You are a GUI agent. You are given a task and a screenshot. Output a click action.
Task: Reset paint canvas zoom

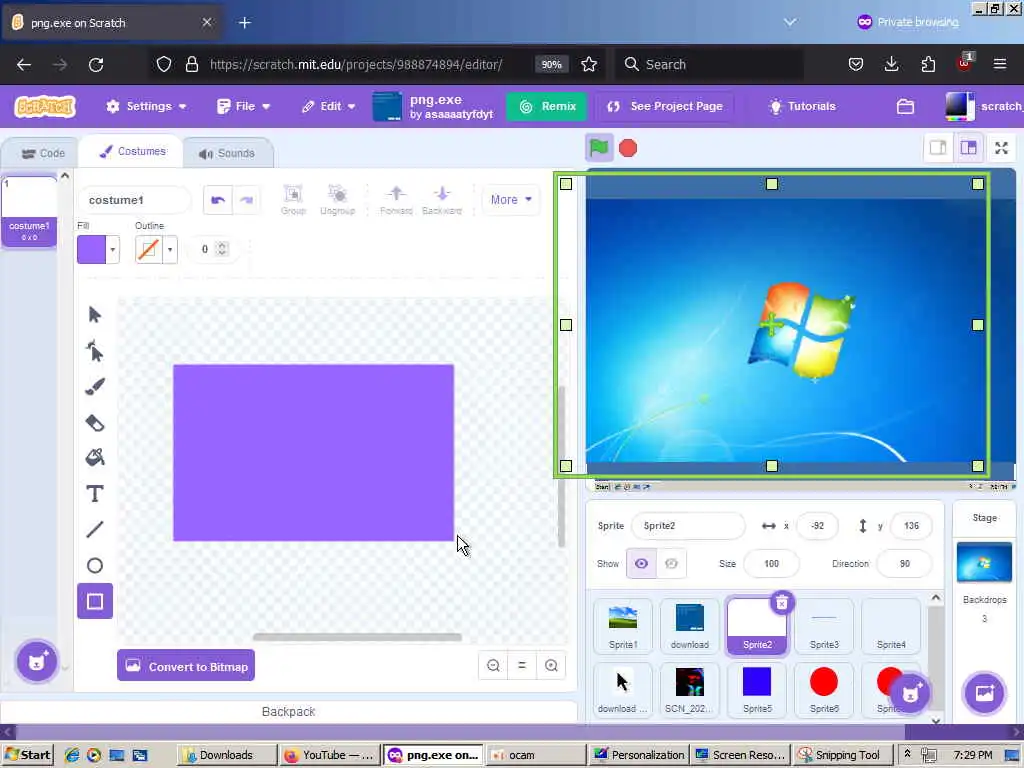[522, 665]
